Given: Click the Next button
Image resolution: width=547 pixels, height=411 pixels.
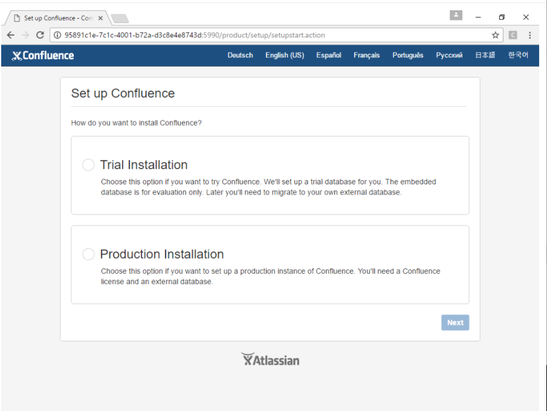Looking at the screenshot, I should (455, 323).
